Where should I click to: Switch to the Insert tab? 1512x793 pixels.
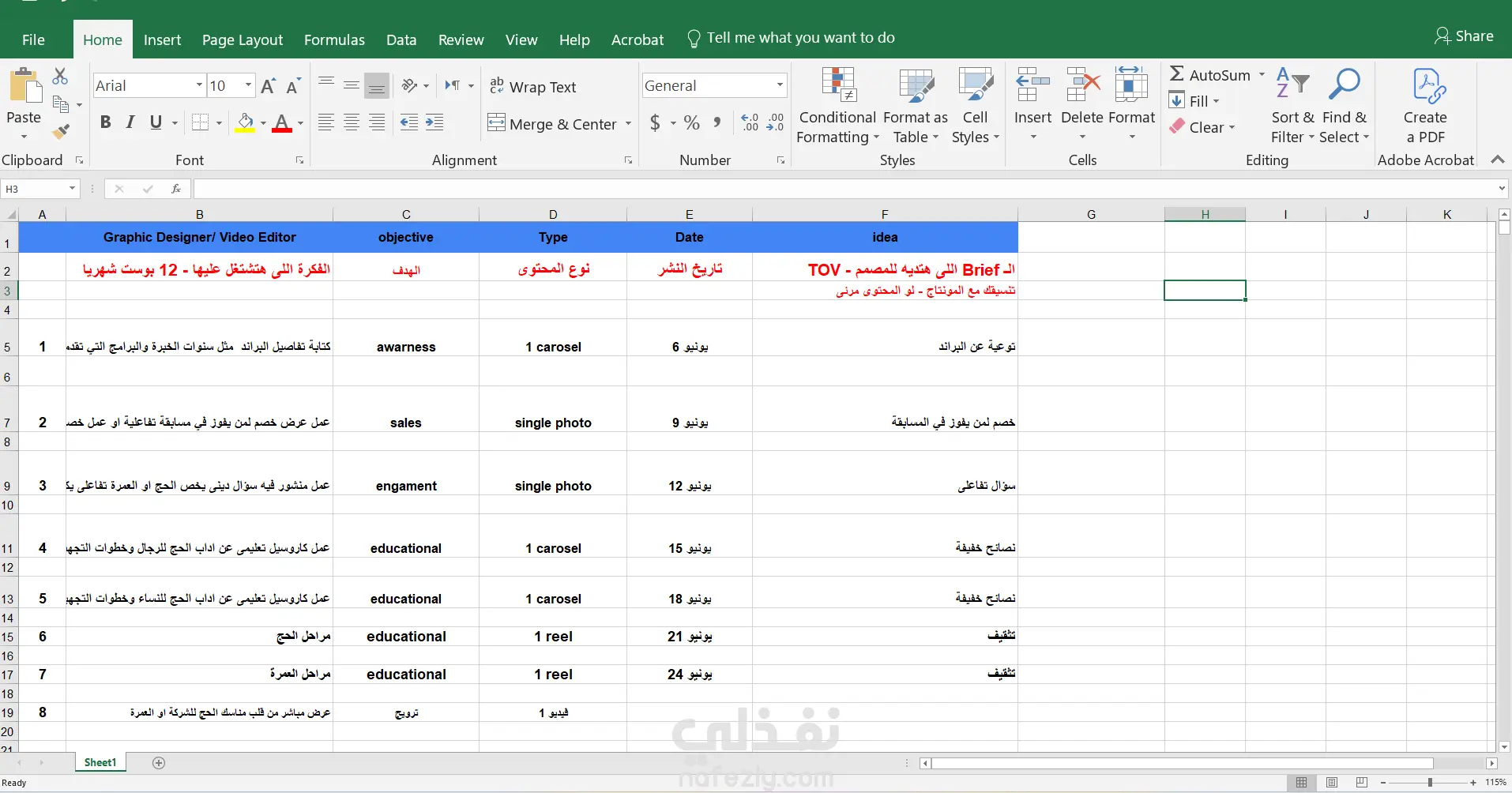point(162,39)
